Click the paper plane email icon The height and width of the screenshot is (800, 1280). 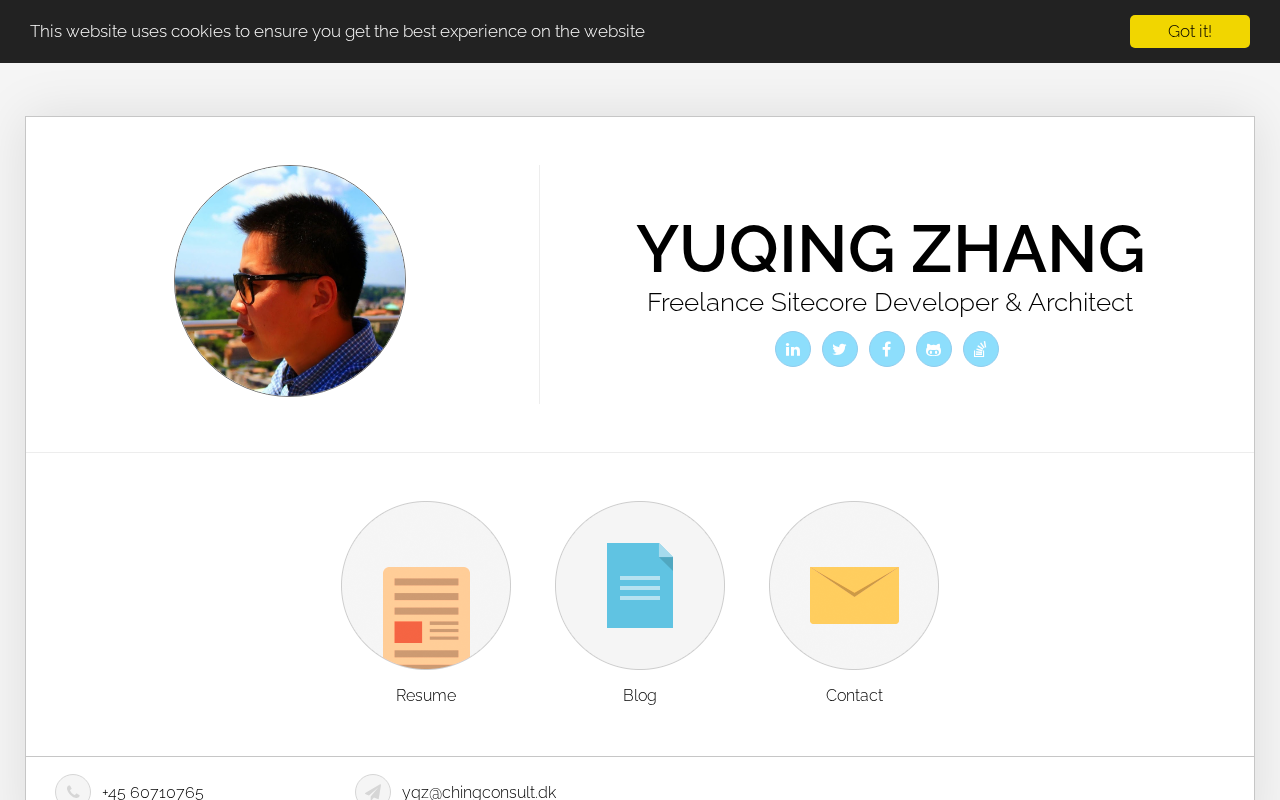[x=373, y=788]
